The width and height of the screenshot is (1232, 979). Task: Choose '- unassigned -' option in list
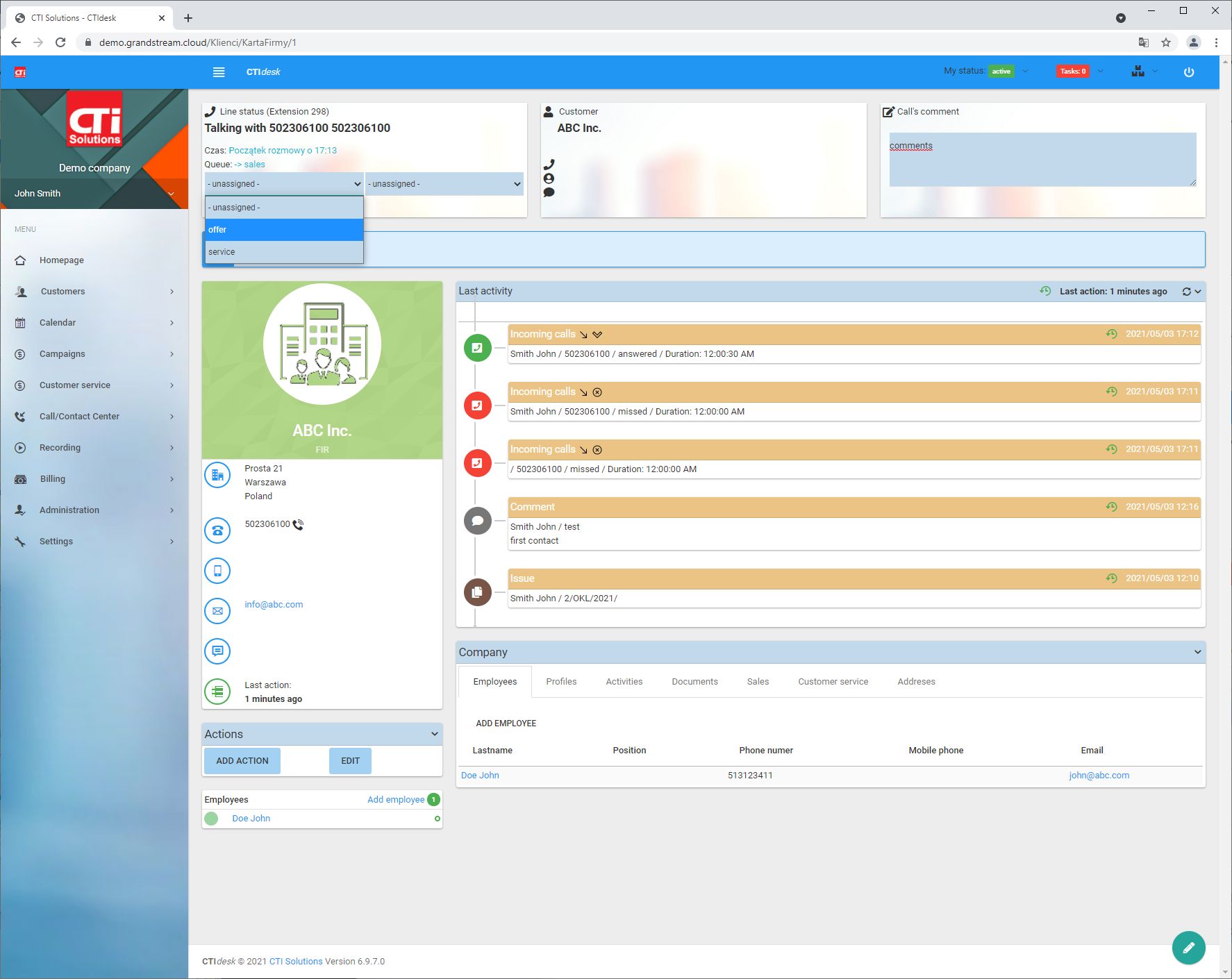(284, 208)
